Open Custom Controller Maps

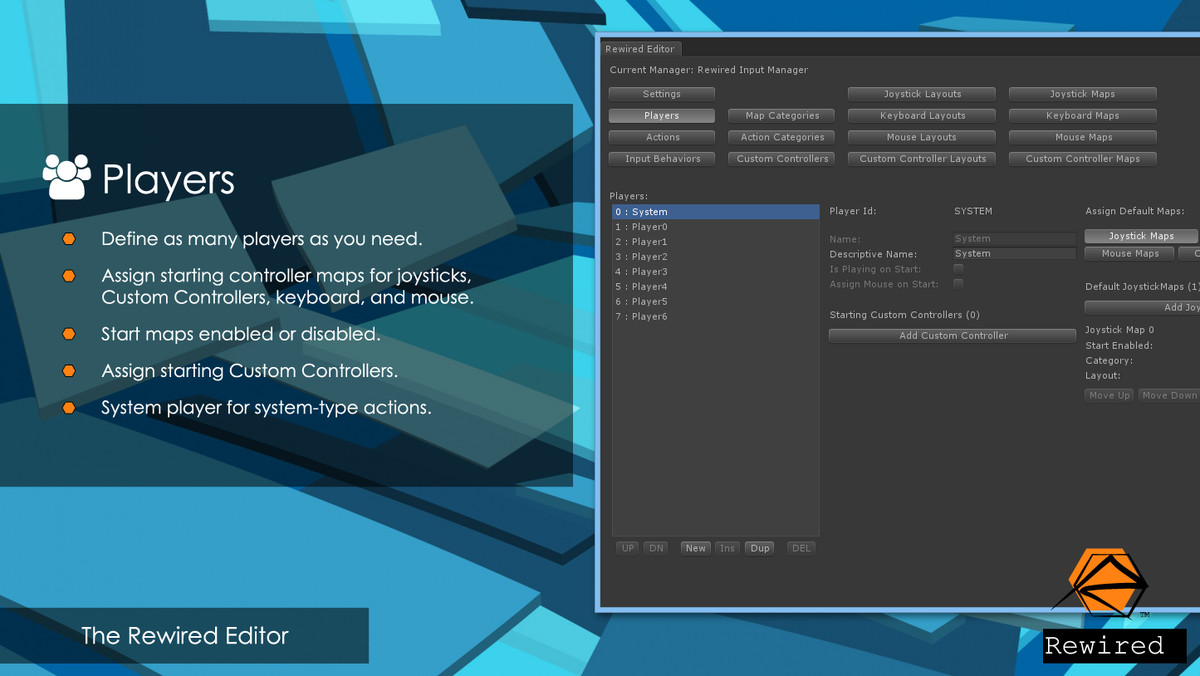(x=1082, y=159)
